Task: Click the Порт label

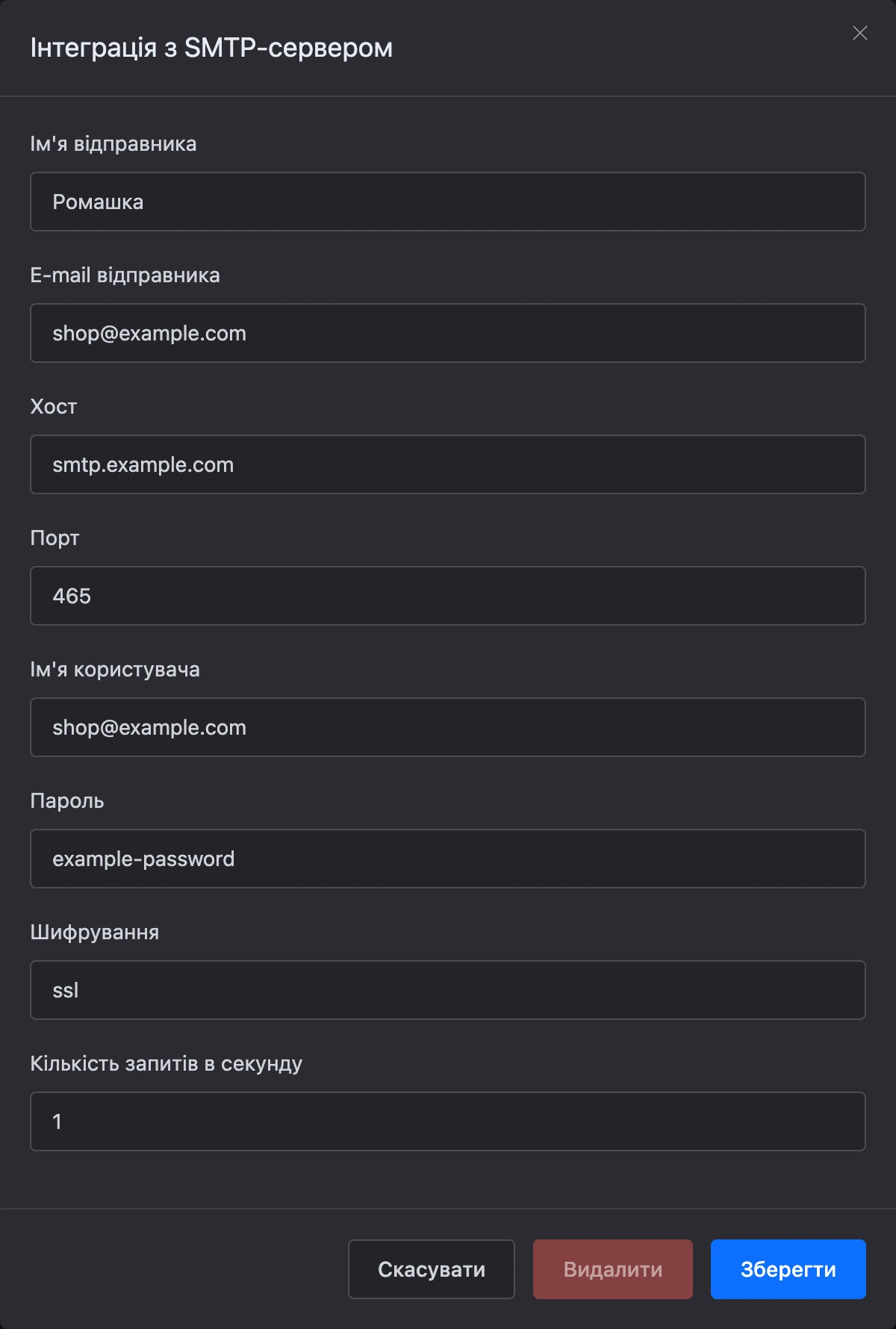Action: (x=55, y=538)
